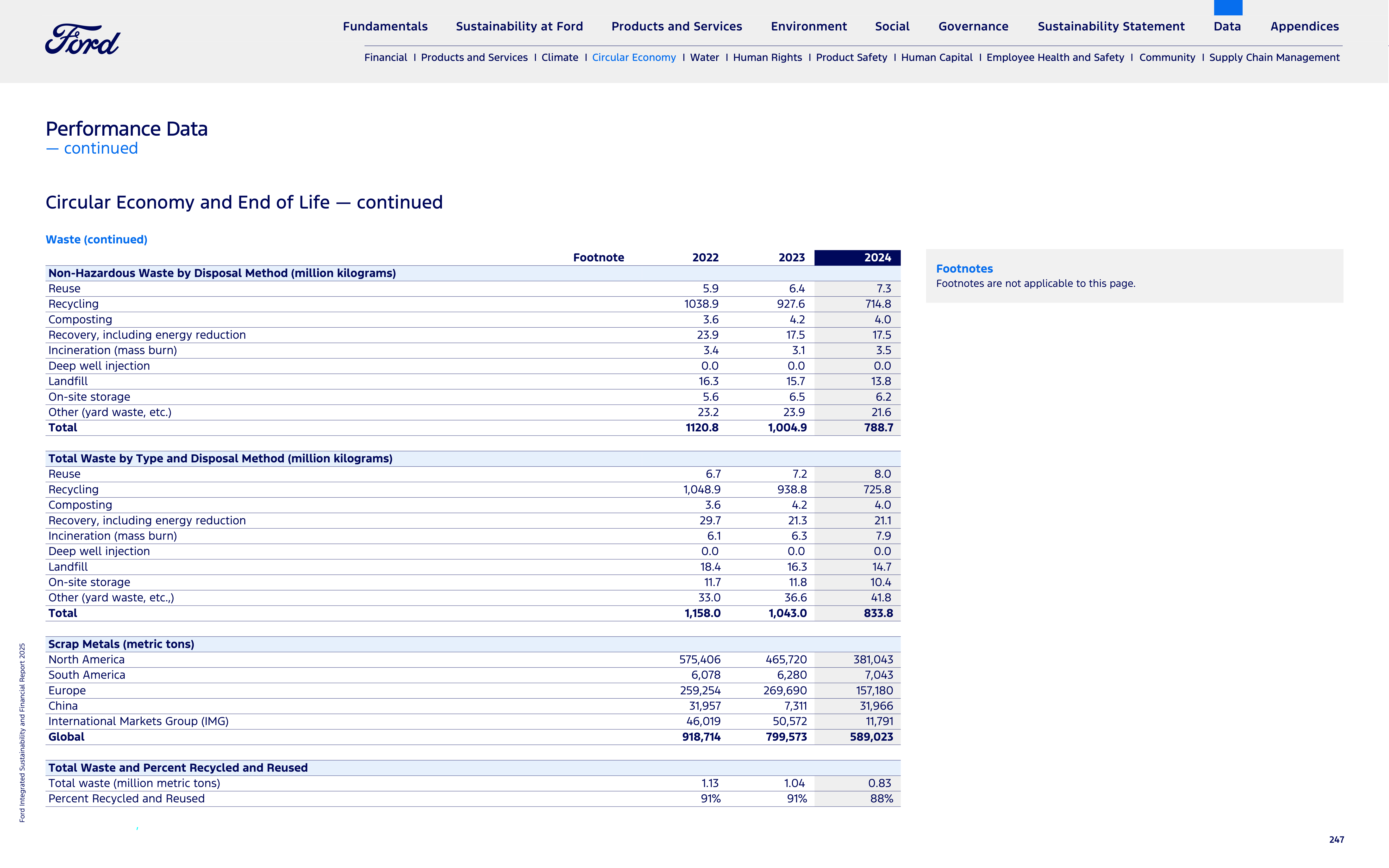This screenshot has height=868, width=1389.
Task: Open Sustainability Statement tab
Action: (1111, 26)
